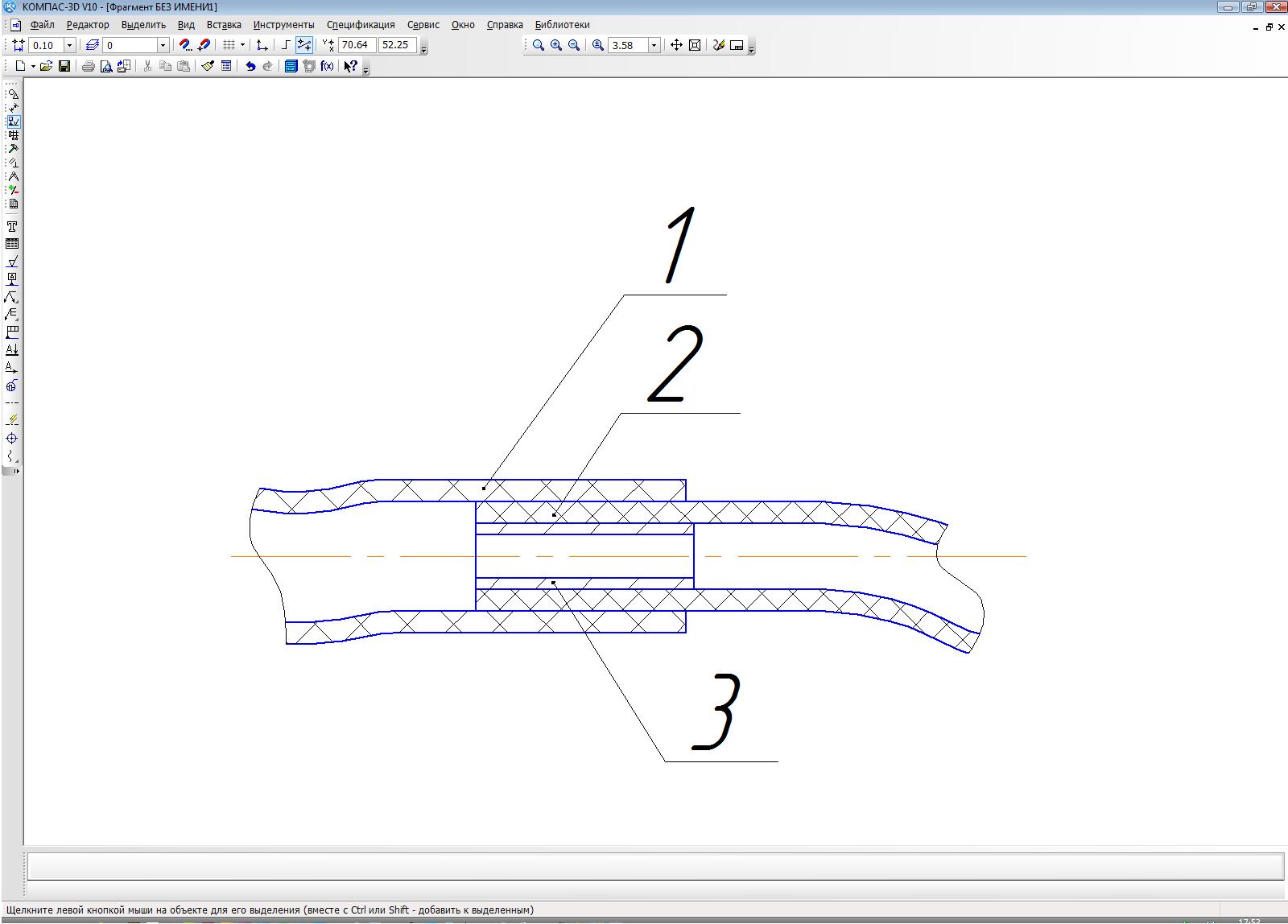Click the Save document icon
1288x924 pixels.
click(64, 66)
